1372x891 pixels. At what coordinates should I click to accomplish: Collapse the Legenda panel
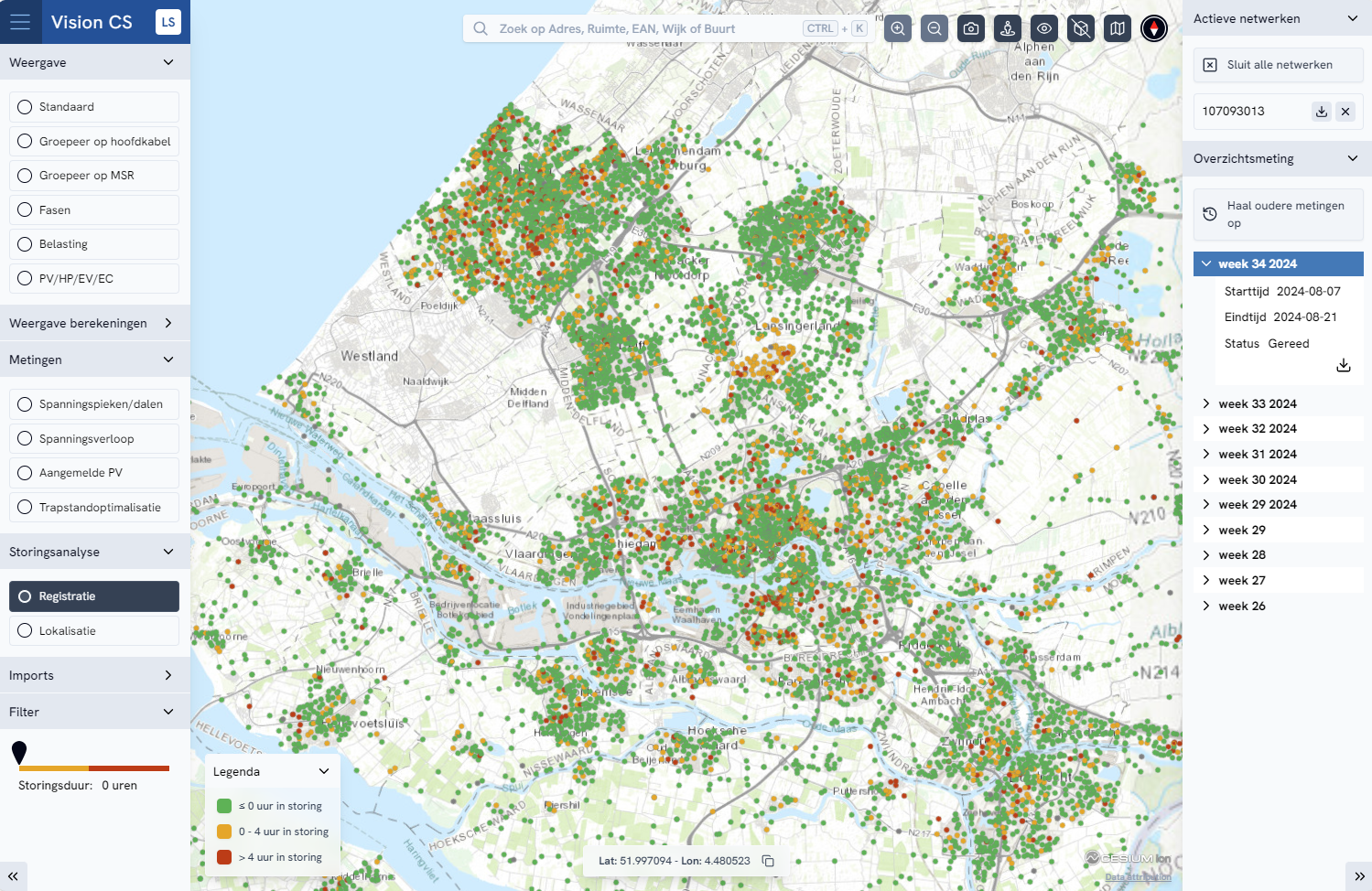(323, 771)
